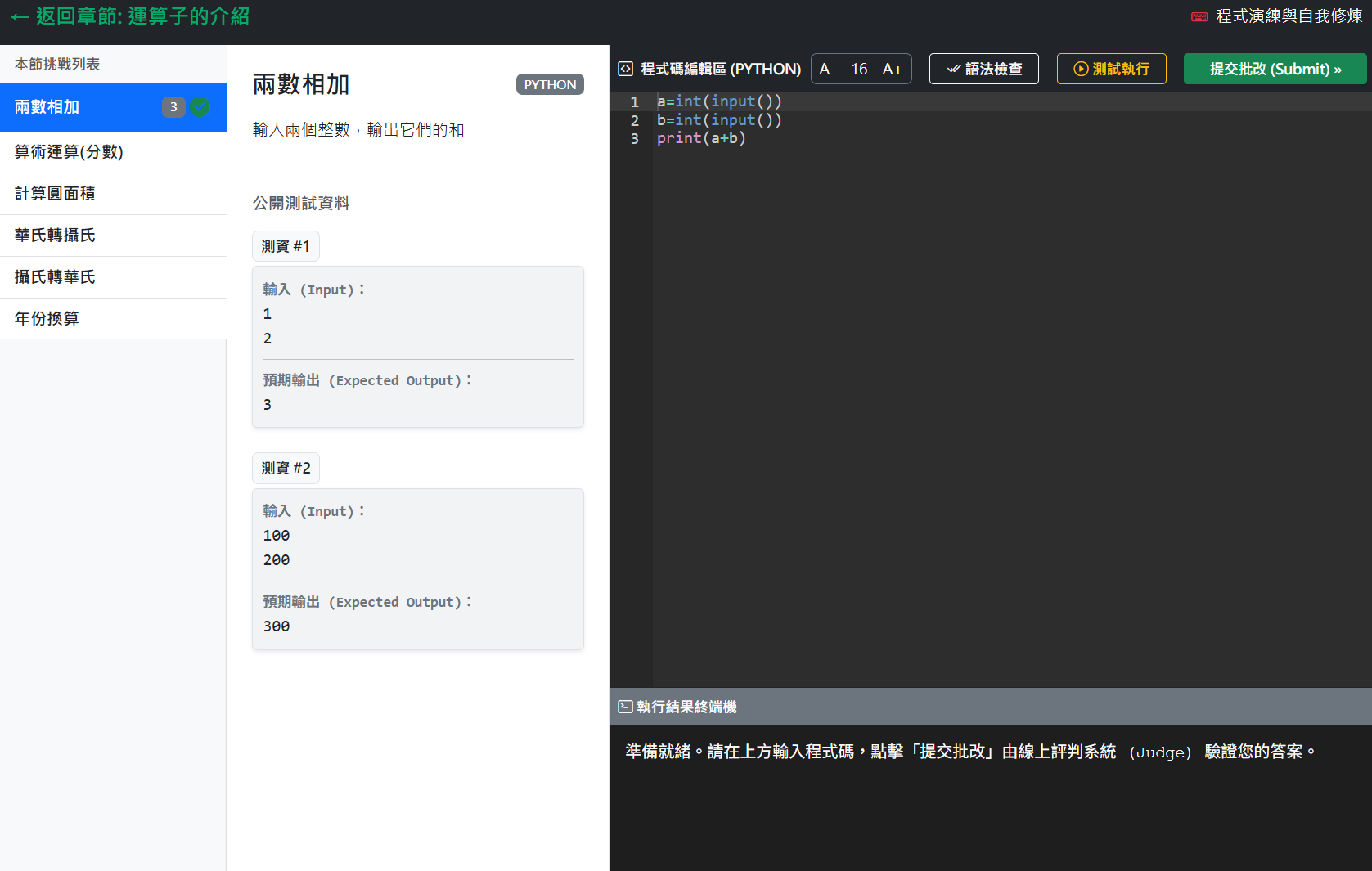
Task: Click the terminal icon beside 執行結果終端機
Action: (x=625, y=707)
